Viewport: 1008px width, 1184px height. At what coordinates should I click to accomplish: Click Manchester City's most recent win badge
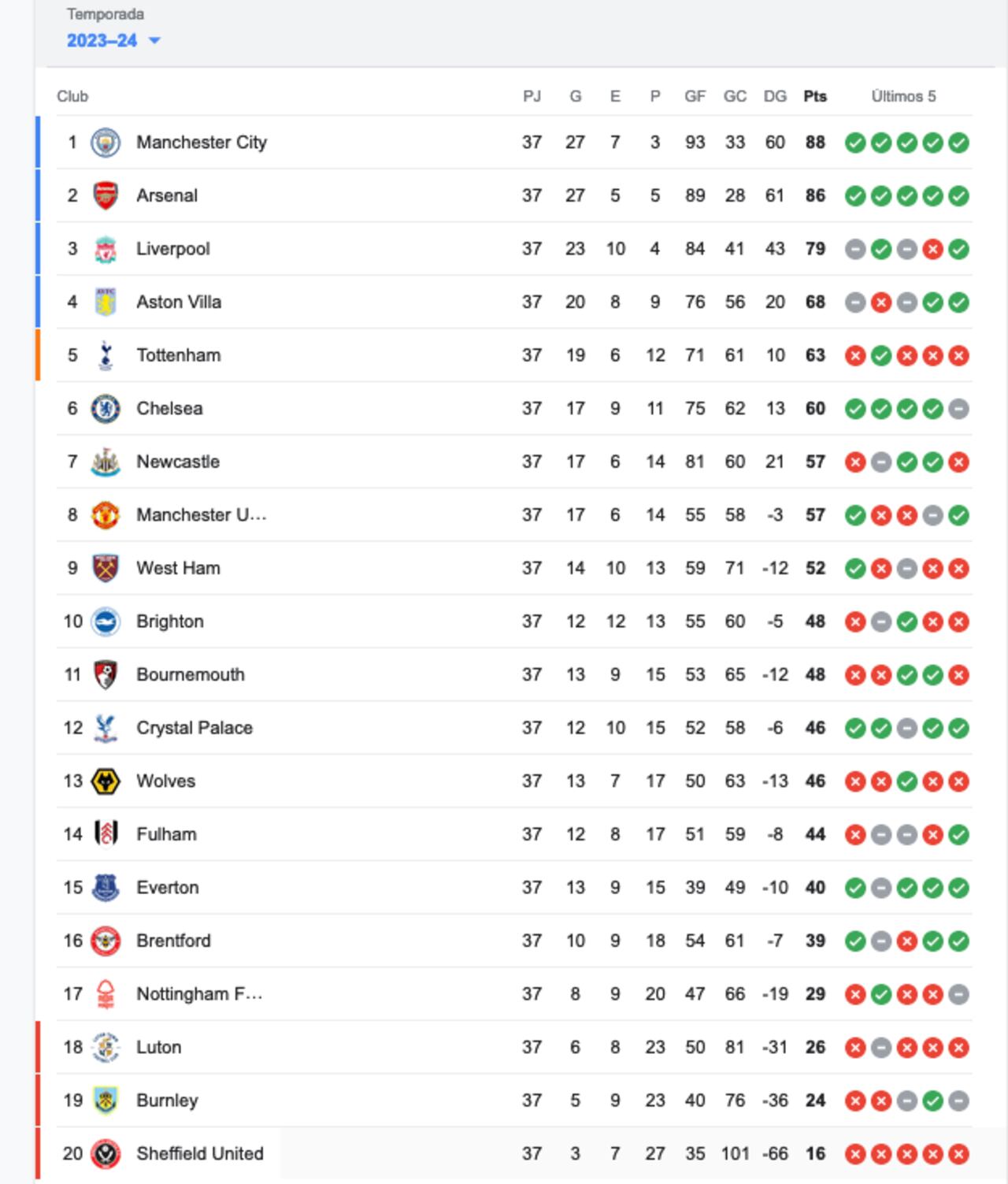959,143
